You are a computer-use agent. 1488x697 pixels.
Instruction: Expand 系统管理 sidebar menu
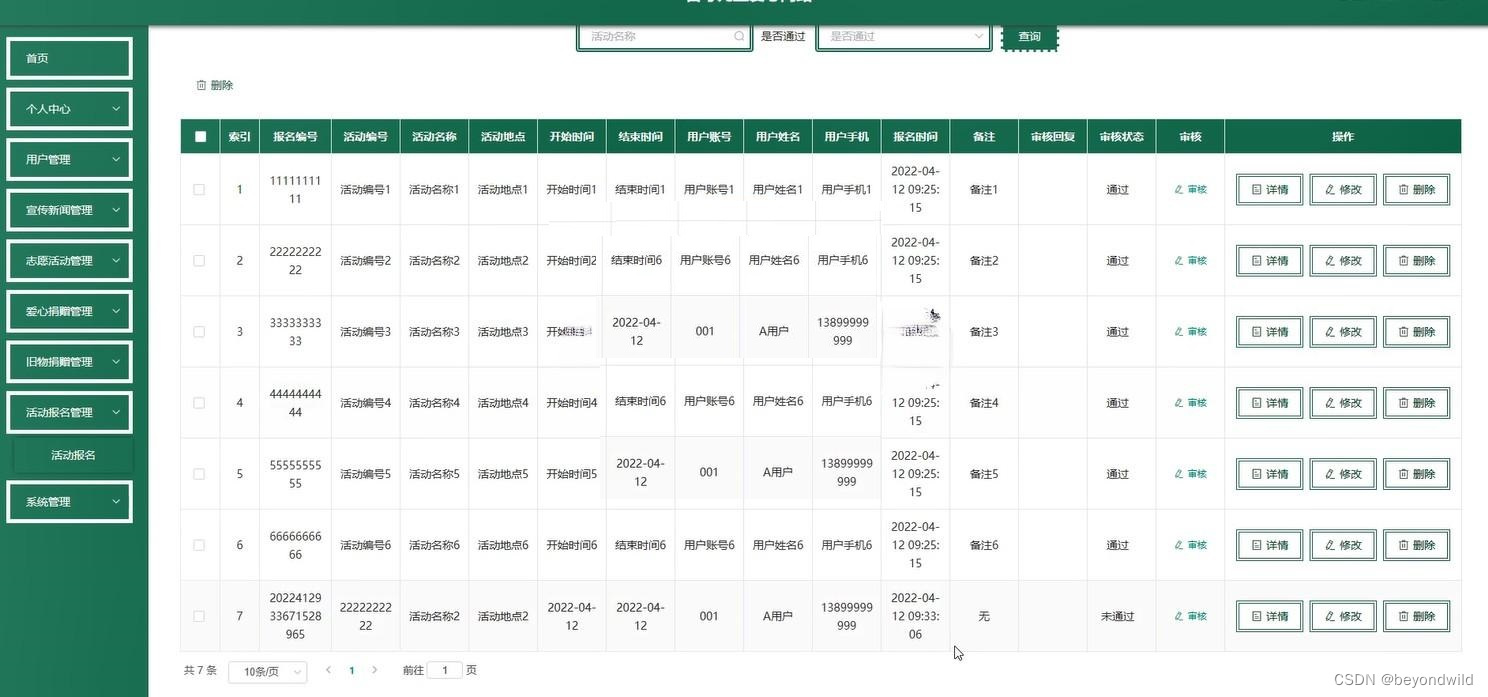point(69,502)
